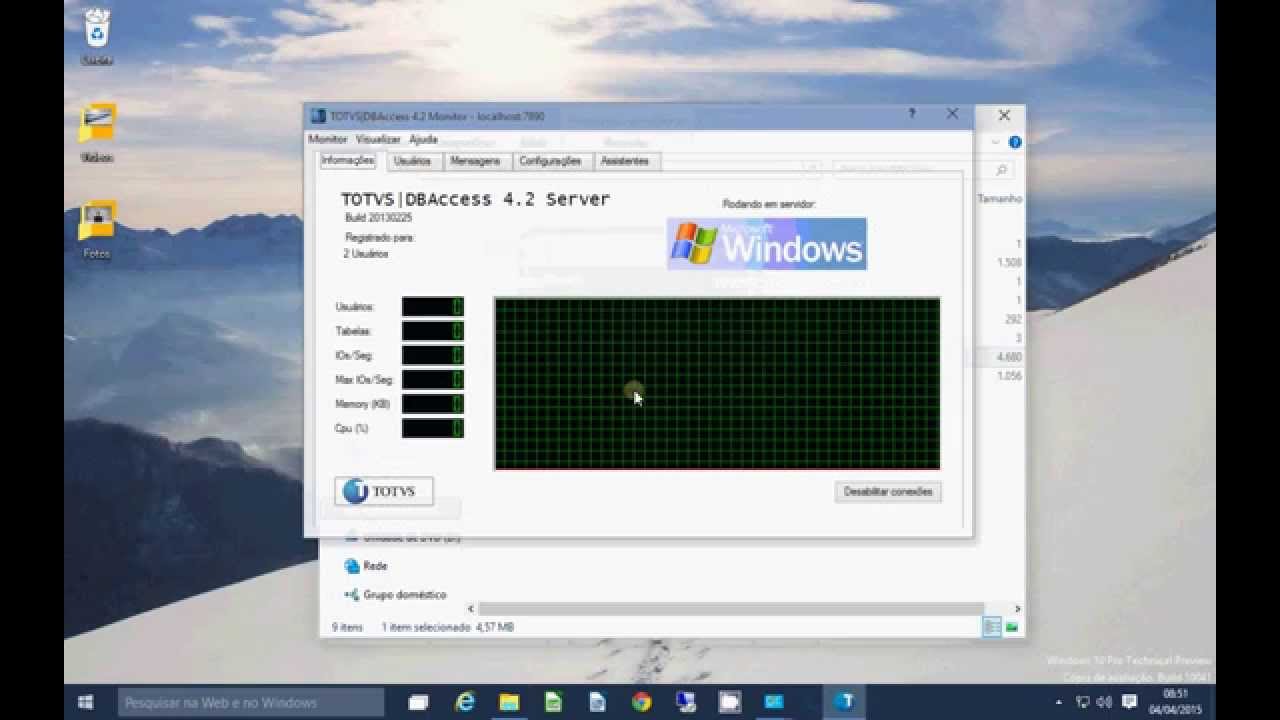Click the Cpu (%) counter display

[433, 428]
